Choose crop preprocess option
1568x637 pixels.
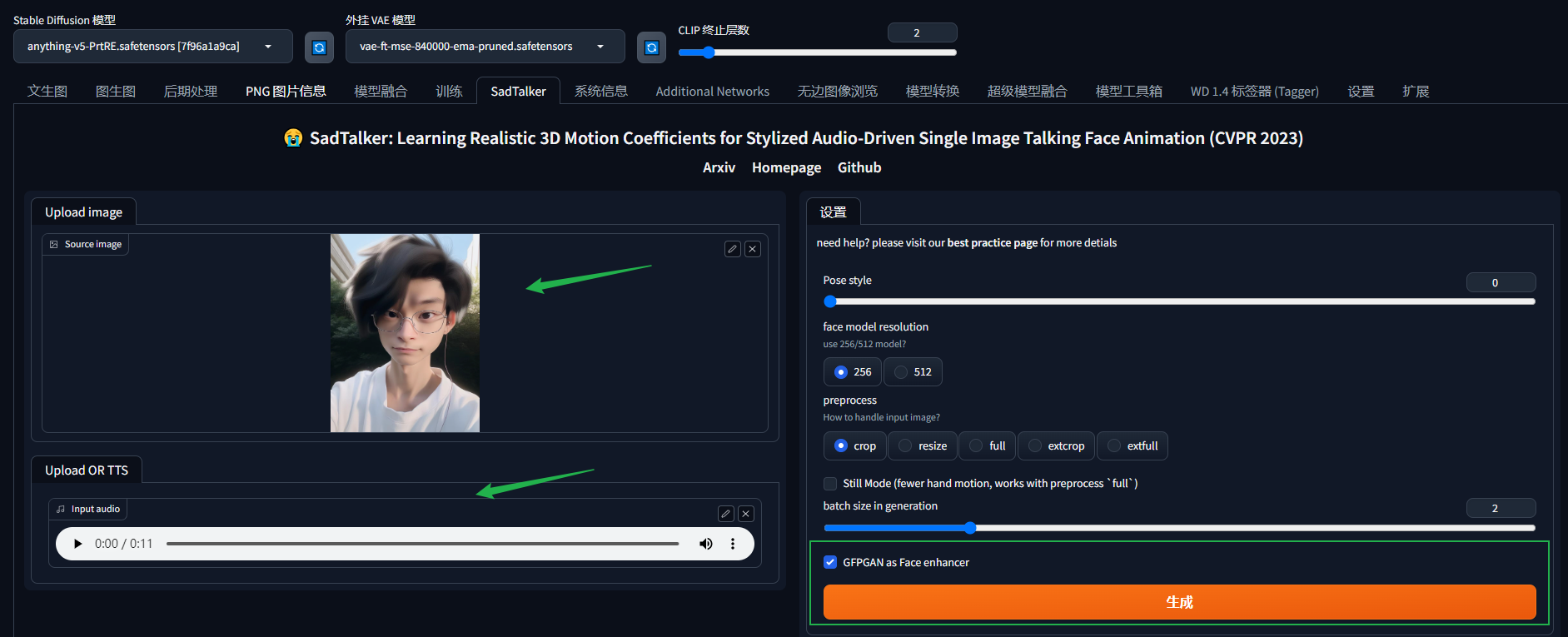tap(854, 446)
